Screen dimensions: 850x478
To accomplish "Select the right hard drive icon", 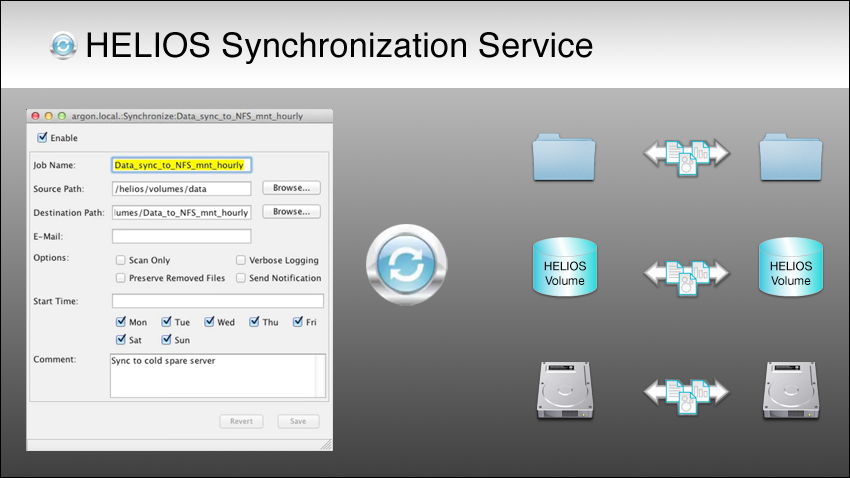I will click(x=791, y=391).
